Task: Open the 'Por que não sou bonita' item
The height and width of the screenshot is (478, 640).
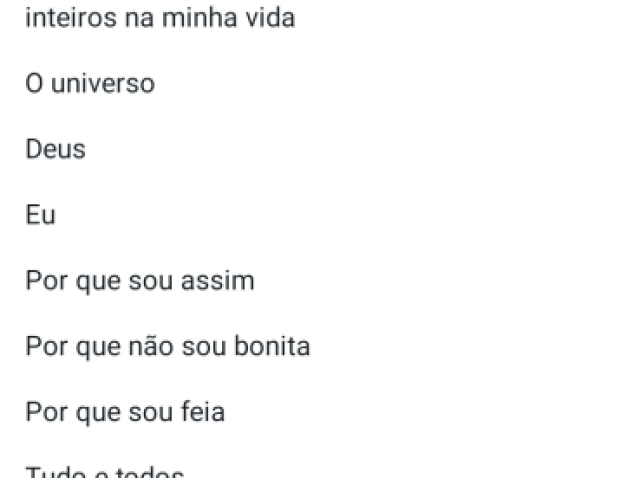Action: coord(168,347)
